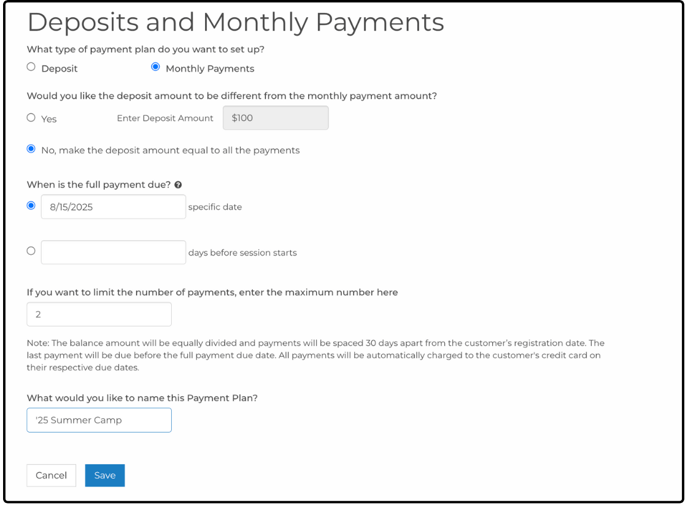This screenshot has height=506, width=688.
Task: Click the Deposit label text
Action: point(59,69)
